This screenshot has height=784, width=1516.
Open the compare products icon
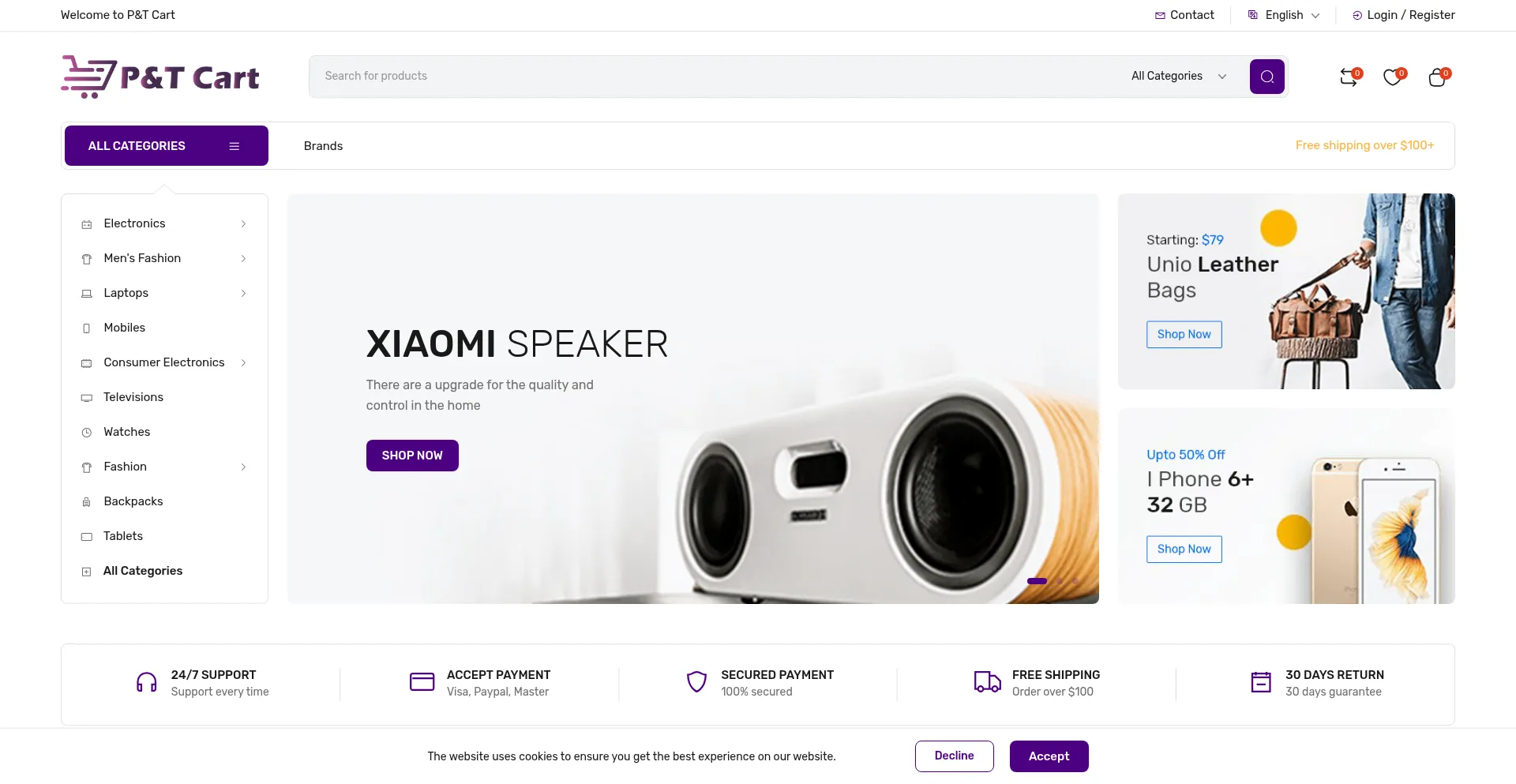(1349, 77)
